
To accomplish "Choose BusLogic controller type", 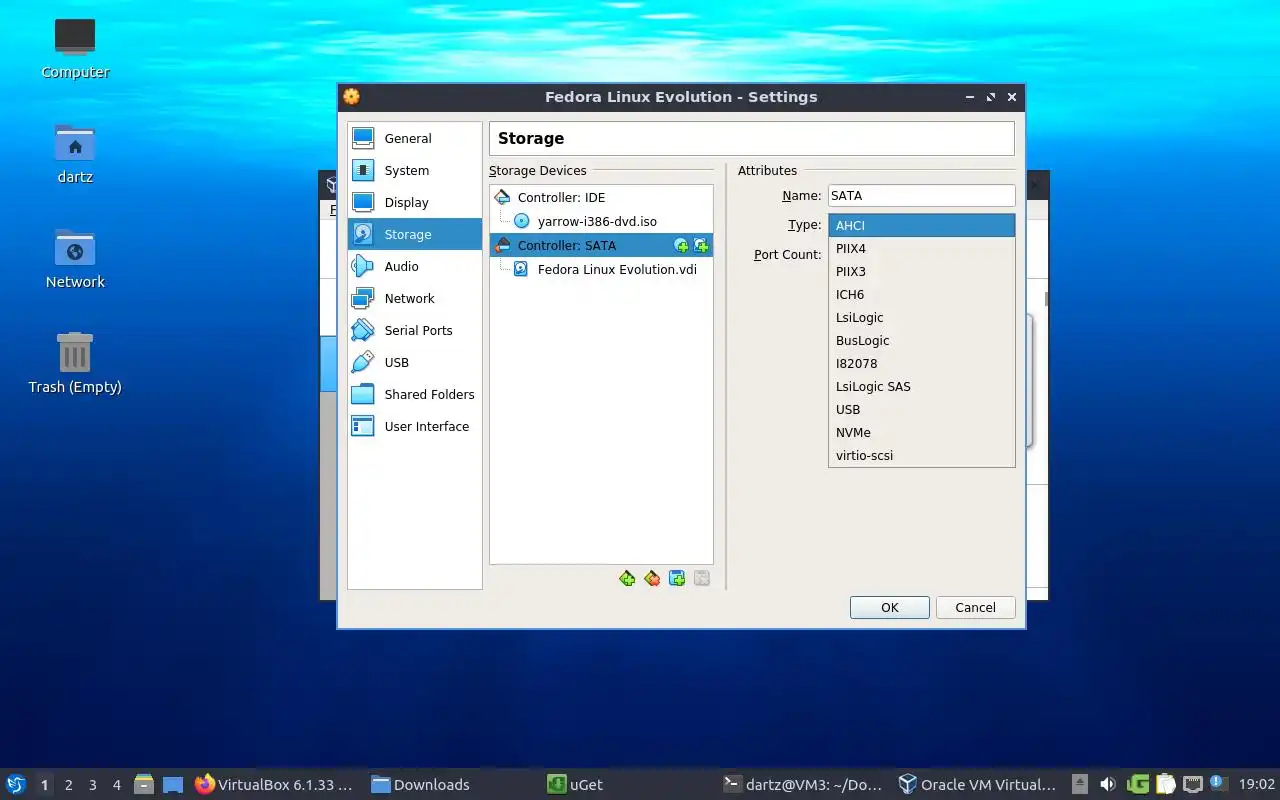I will coord(922,340).
